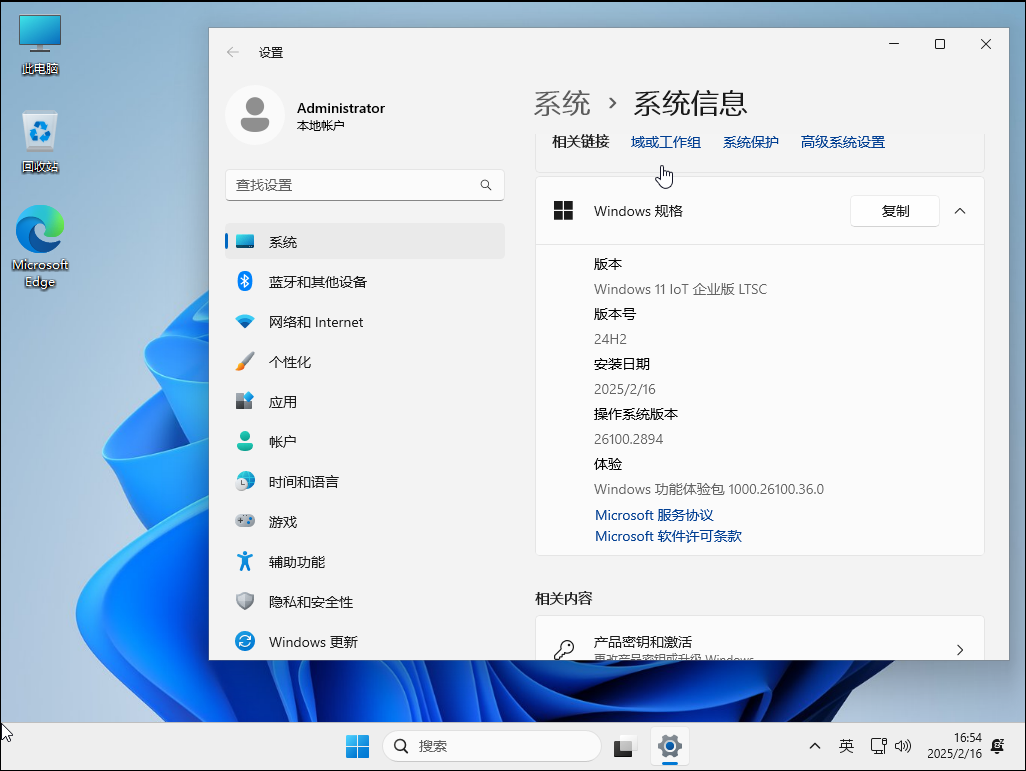Click the paintbrush icon beside 个性化

pyautogui.click(x=245, y=361)
